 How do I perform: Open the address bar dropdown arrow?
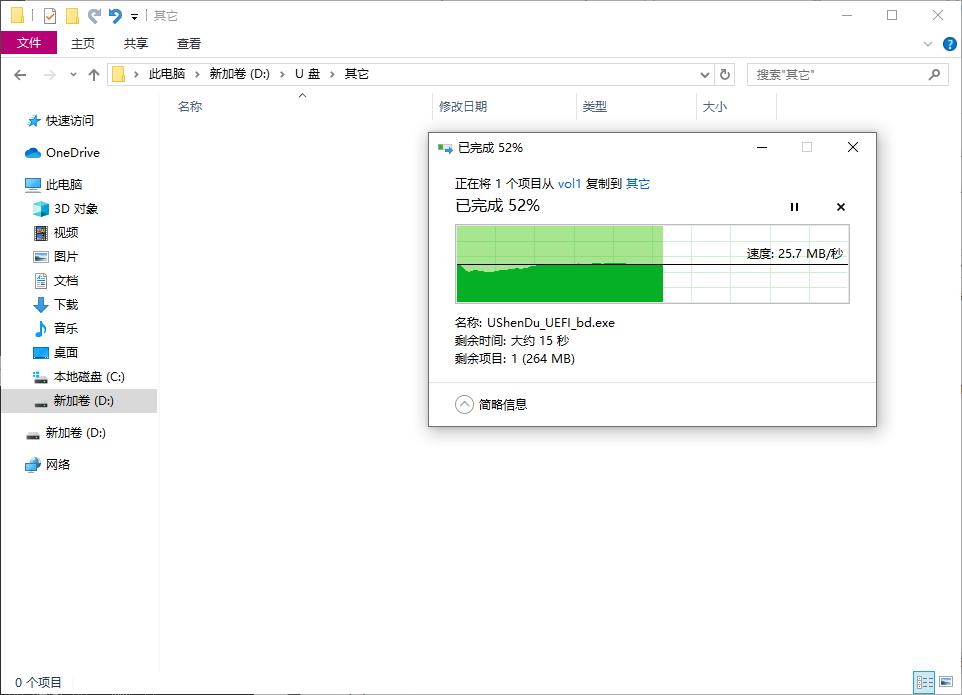[705, 73]
